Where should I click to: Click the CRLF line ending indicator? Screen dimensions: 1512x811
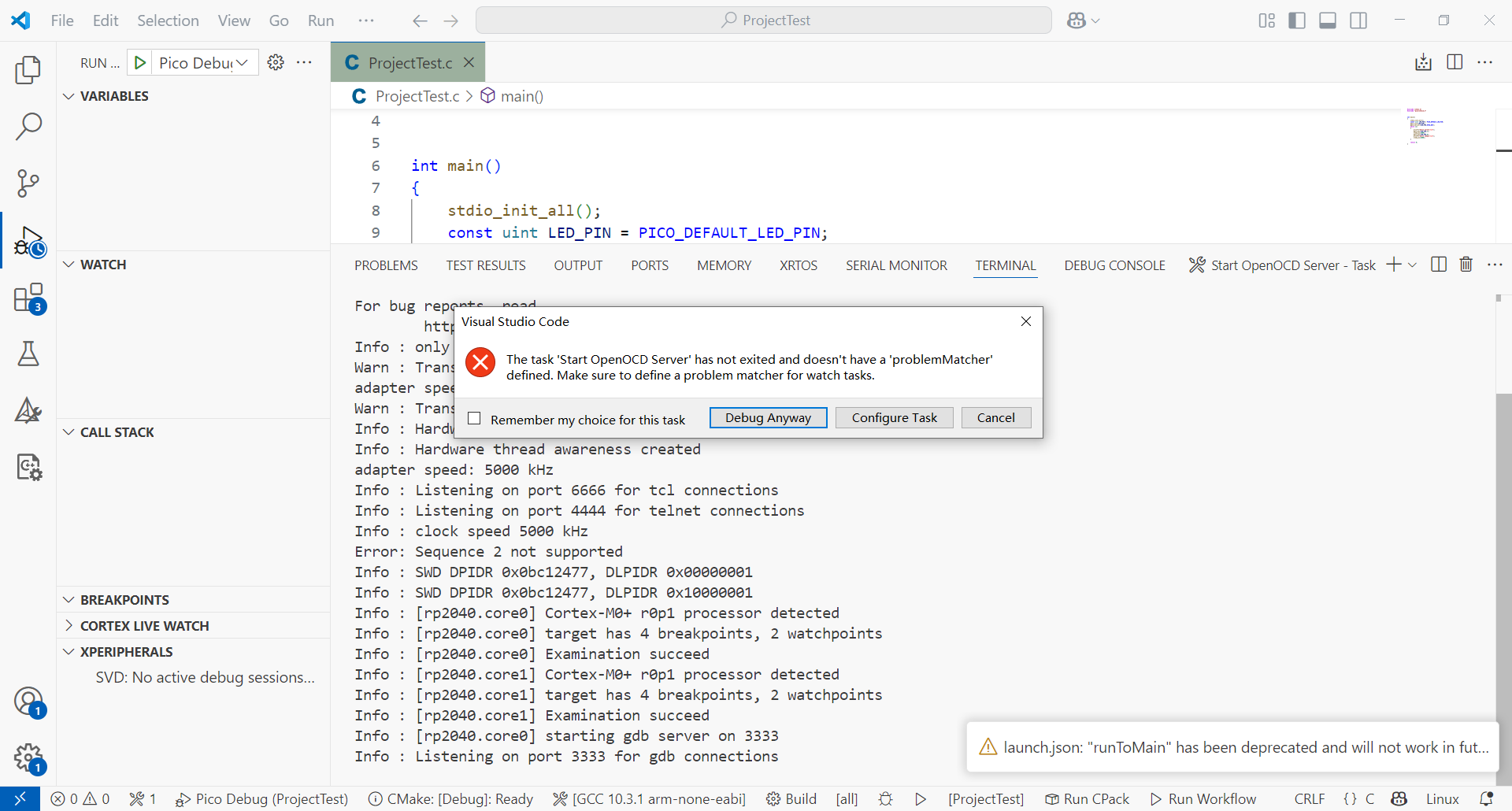pyautogui.click(x=1309, y=798)
